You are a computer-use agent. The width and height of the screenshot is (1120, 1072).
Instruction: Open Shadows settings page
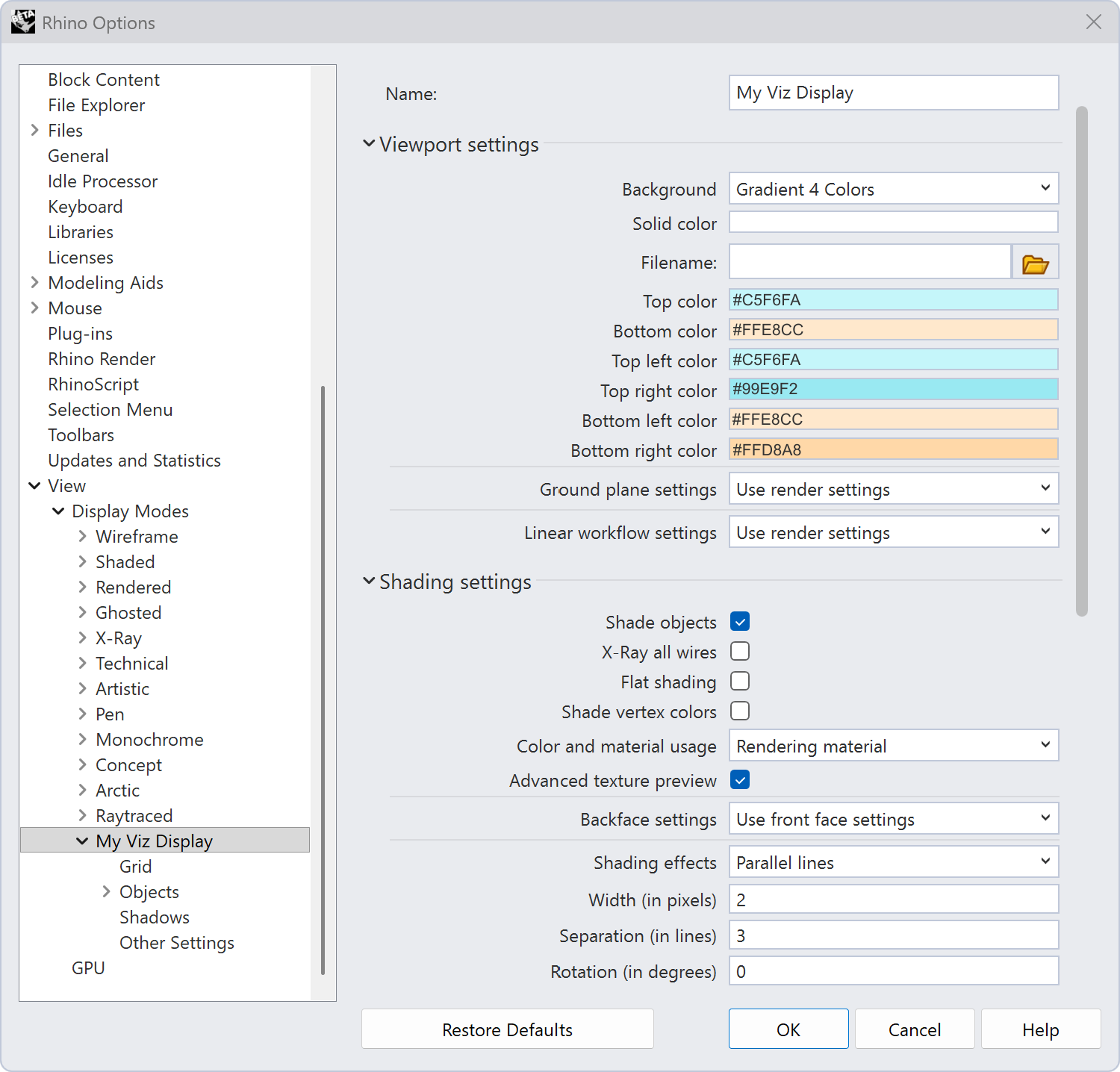[155, 917]
